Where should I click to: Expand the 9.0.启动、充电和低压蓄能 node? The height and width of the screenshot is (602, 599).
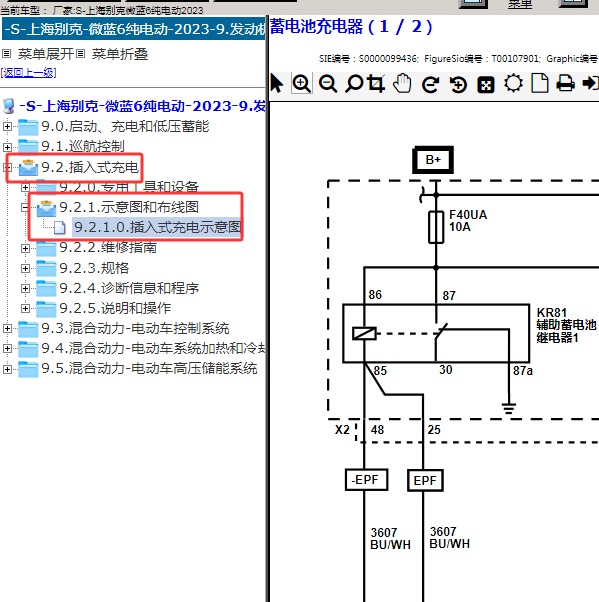pos(7,126)
